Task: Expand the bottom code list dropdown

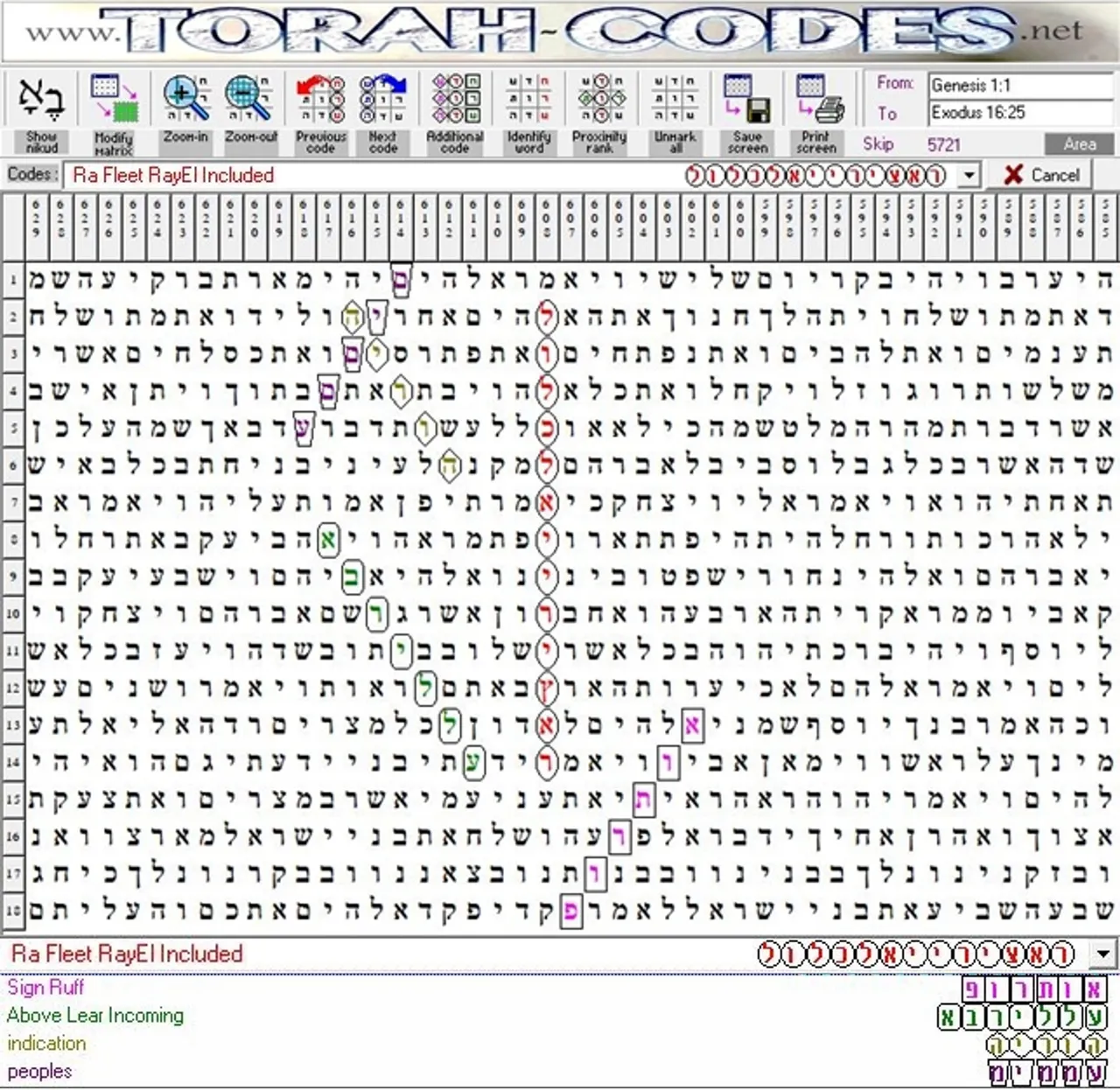Action: tap(1102, 954)
